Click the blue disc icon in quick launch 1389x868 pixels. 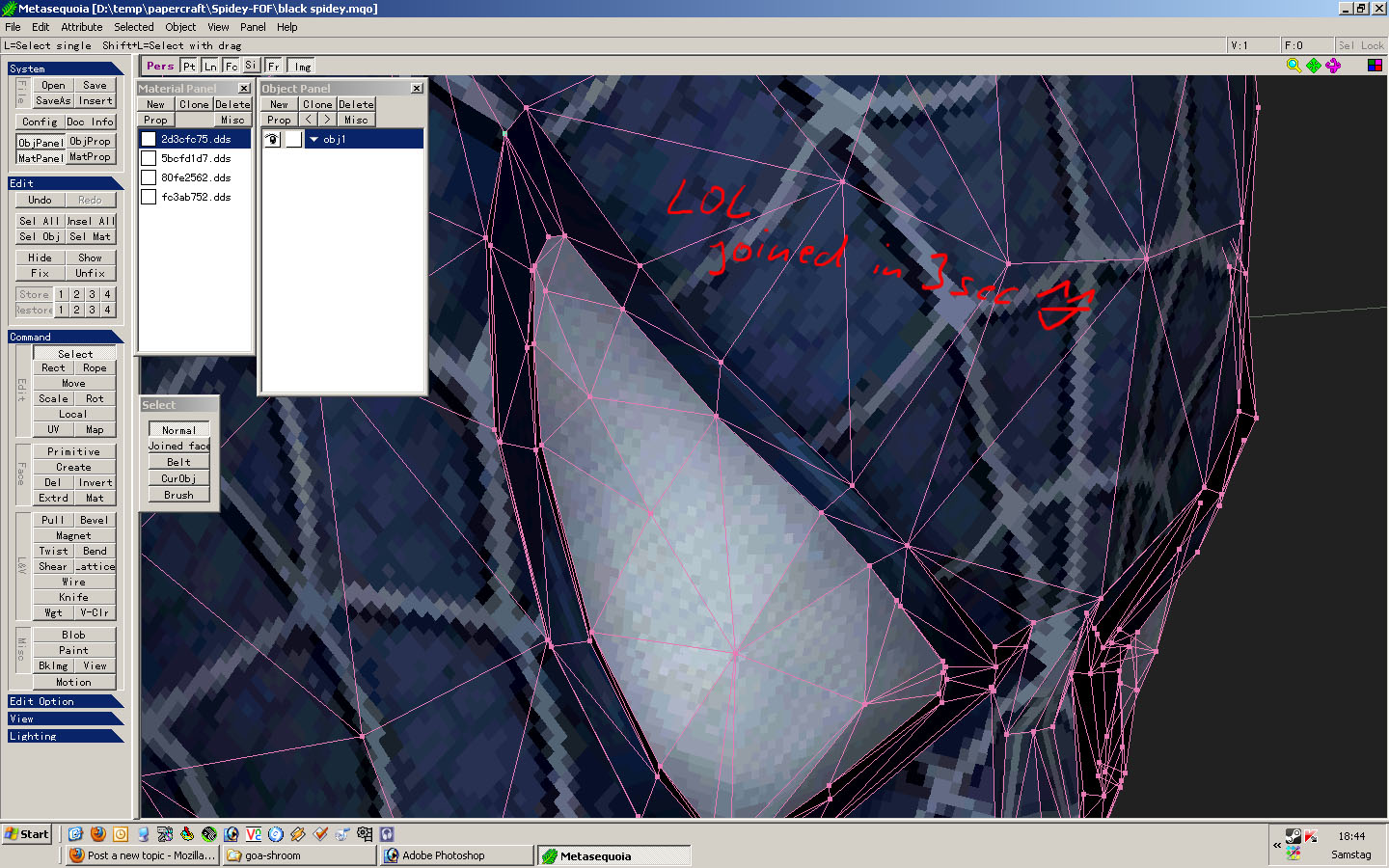point(276,834)
